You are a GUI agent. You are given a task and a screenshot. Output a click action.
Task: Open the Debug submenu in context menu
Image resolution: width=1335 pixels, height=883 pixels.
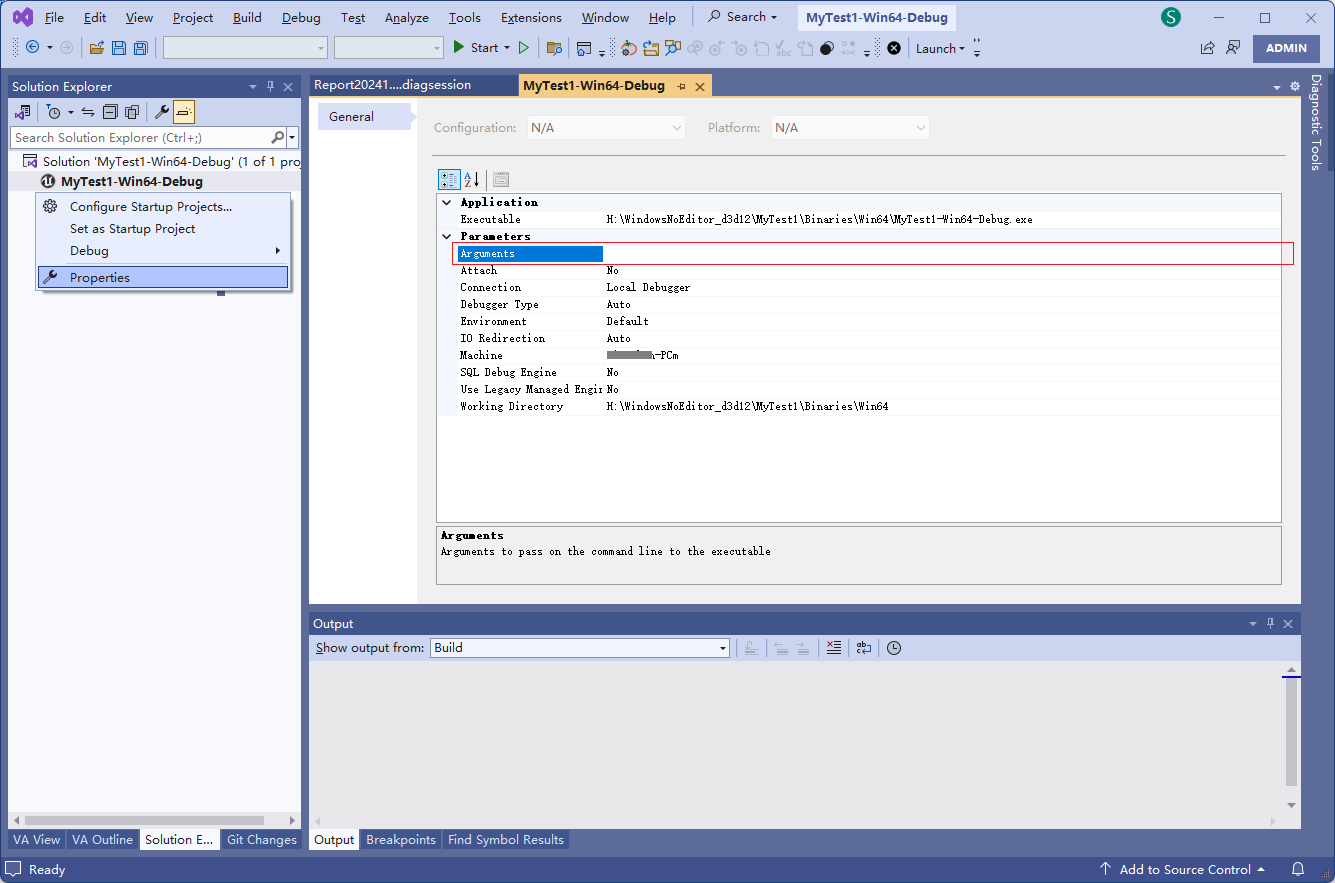tap(163, 251)
